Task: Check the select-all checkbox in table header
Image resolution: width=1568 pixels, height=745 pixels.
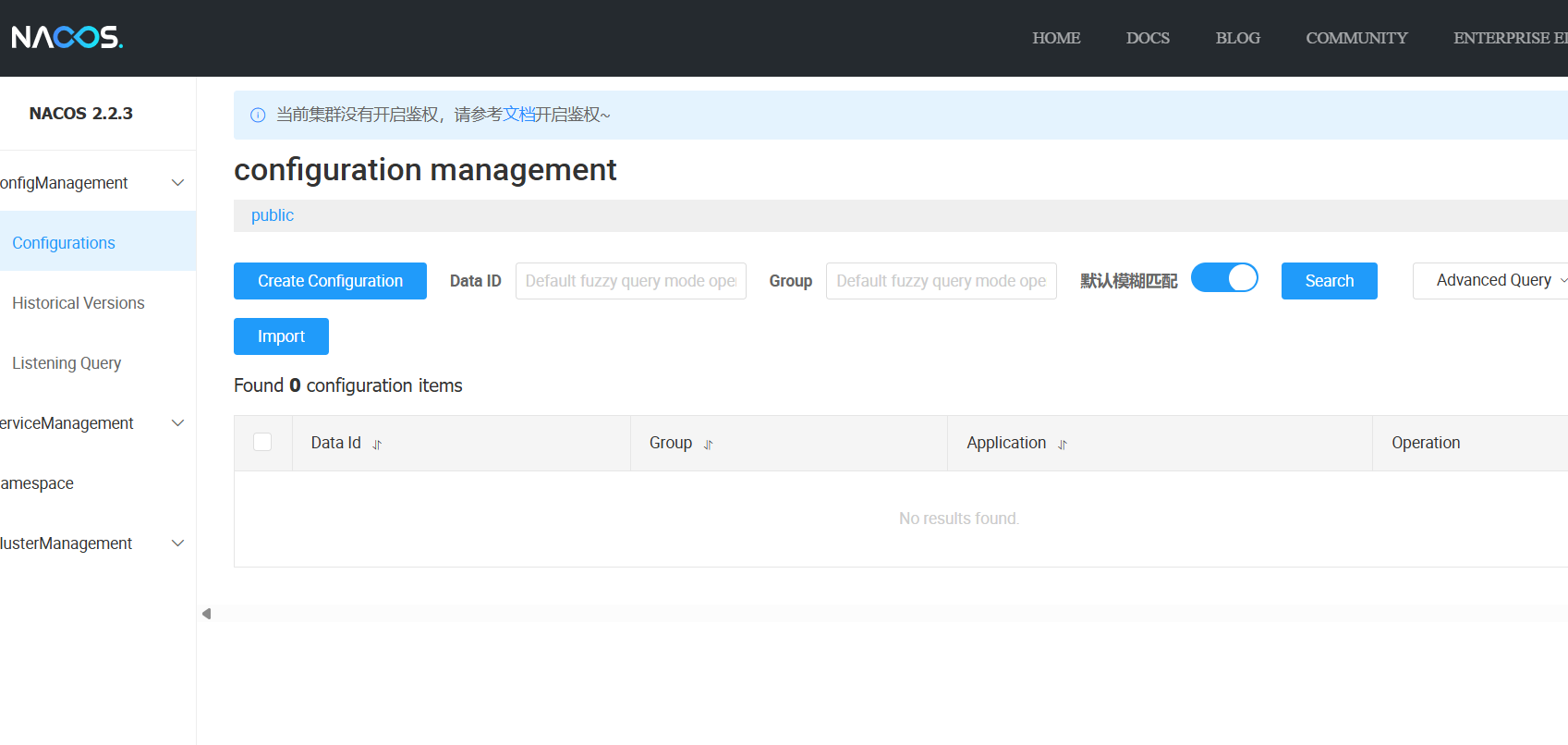Action: (262, 442)
